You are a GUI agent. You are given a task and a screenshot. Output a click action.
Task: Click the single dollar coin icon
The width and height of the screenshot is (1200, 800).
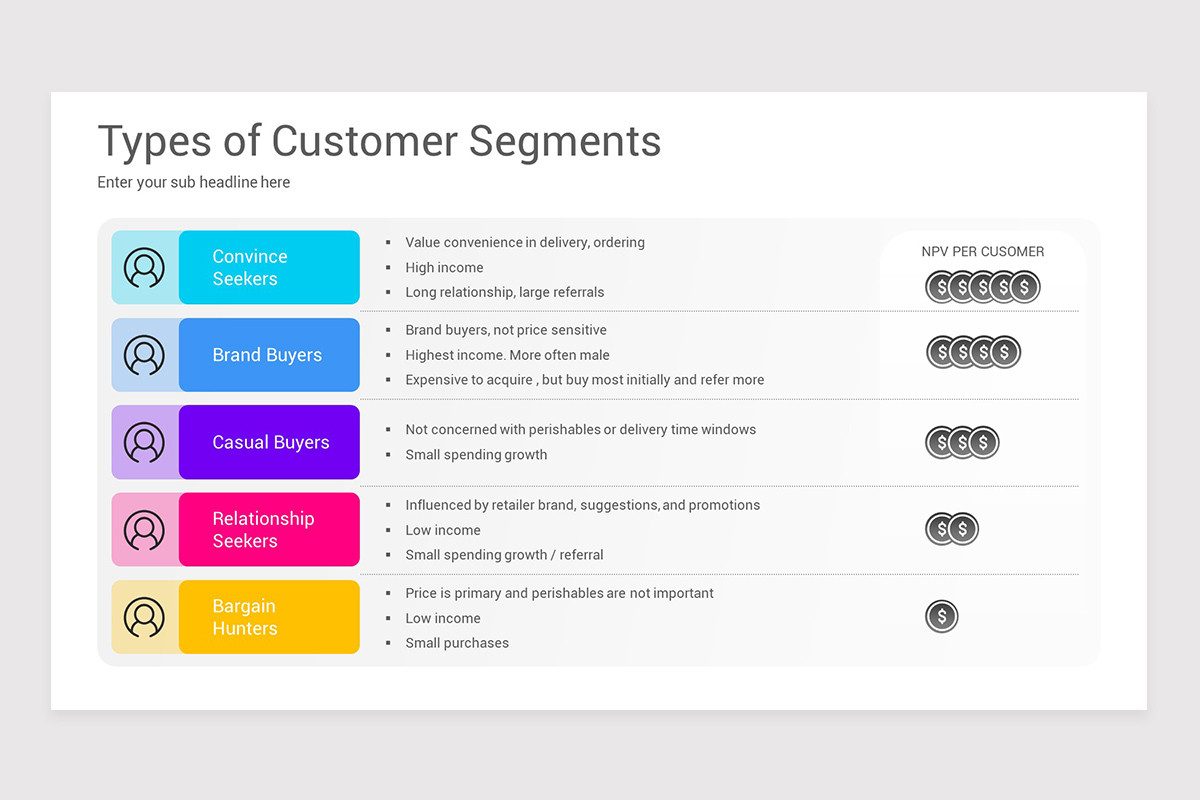pyautogui.click(x=942, y=616)
